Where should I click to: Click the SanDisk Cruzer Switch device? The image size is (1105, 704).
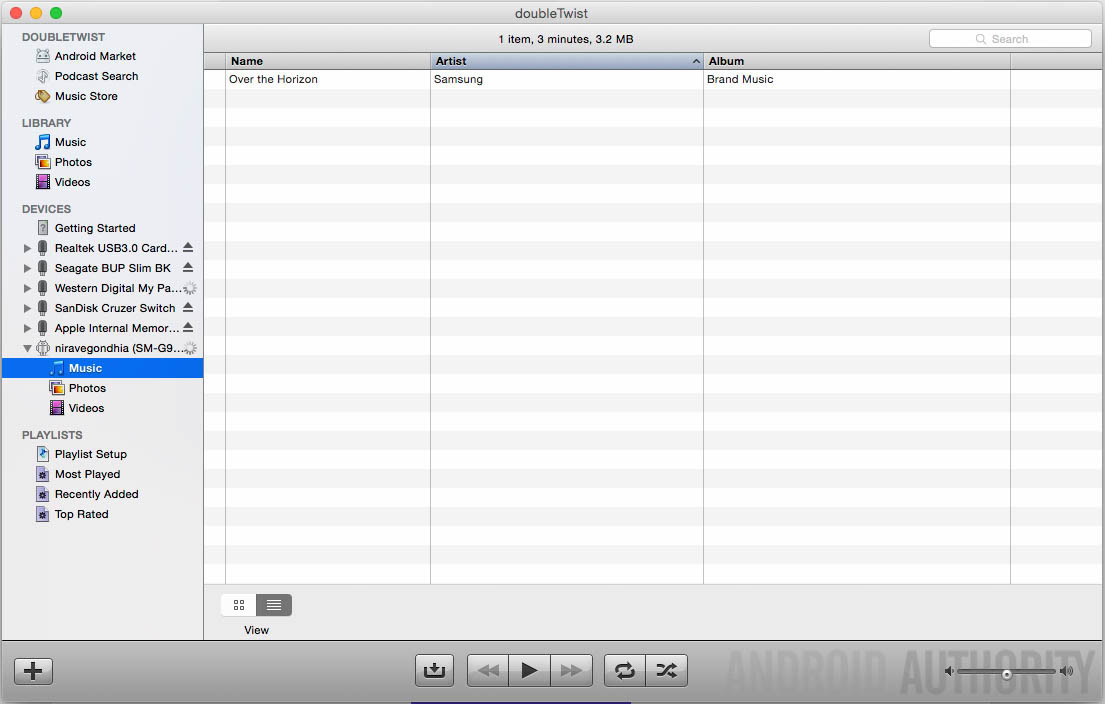[x=115, y=308]
